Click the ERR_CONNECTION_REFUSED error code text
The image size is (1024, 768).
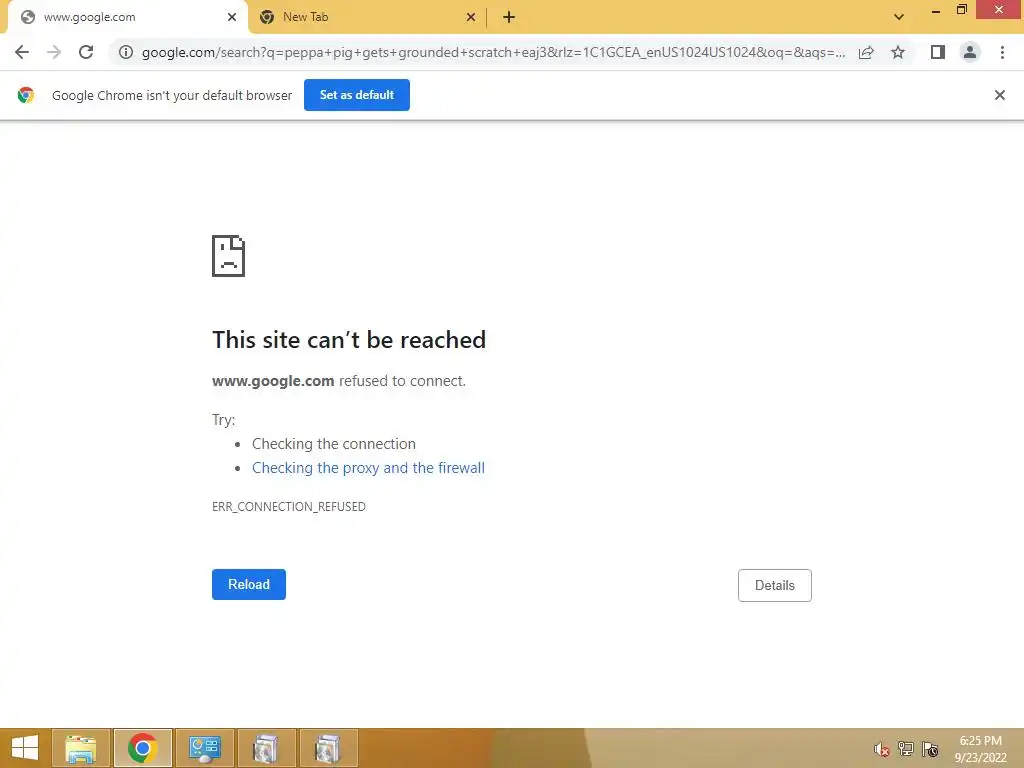[x=289, y=507]
